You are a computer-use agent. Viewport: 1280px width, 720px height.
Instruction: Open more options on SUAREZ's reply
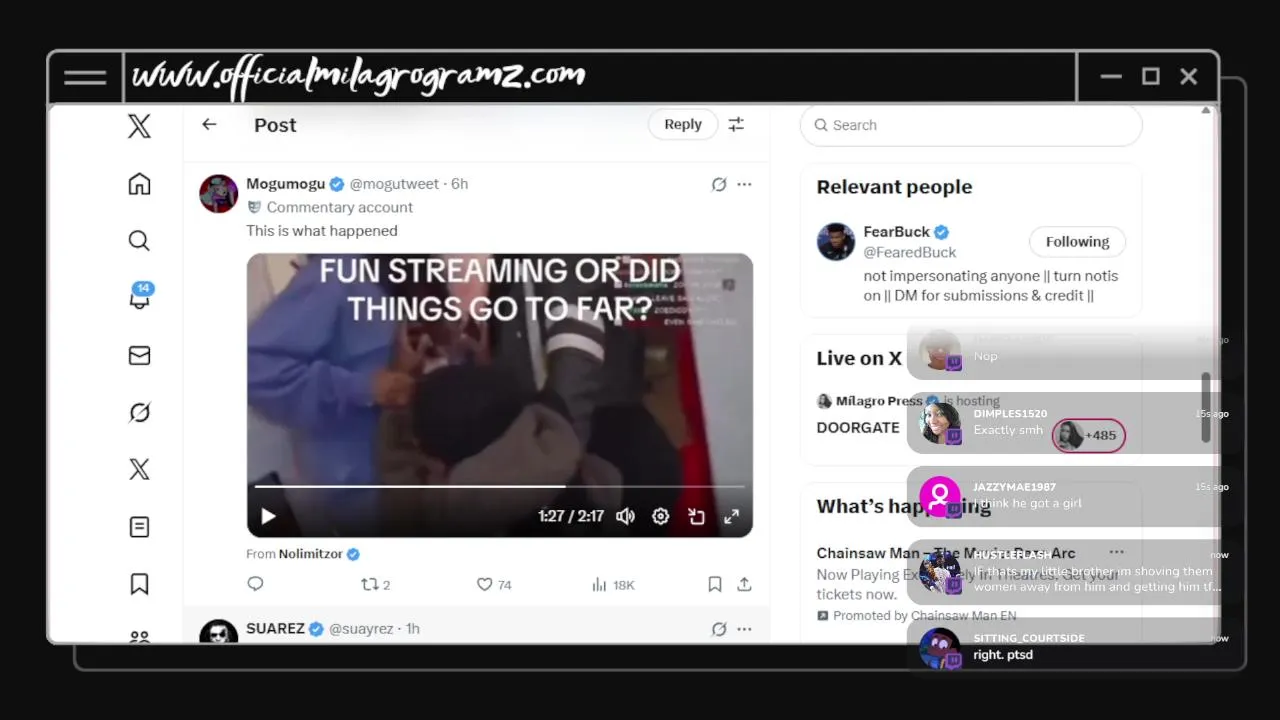pyautogui.click(x=744, y=629)
